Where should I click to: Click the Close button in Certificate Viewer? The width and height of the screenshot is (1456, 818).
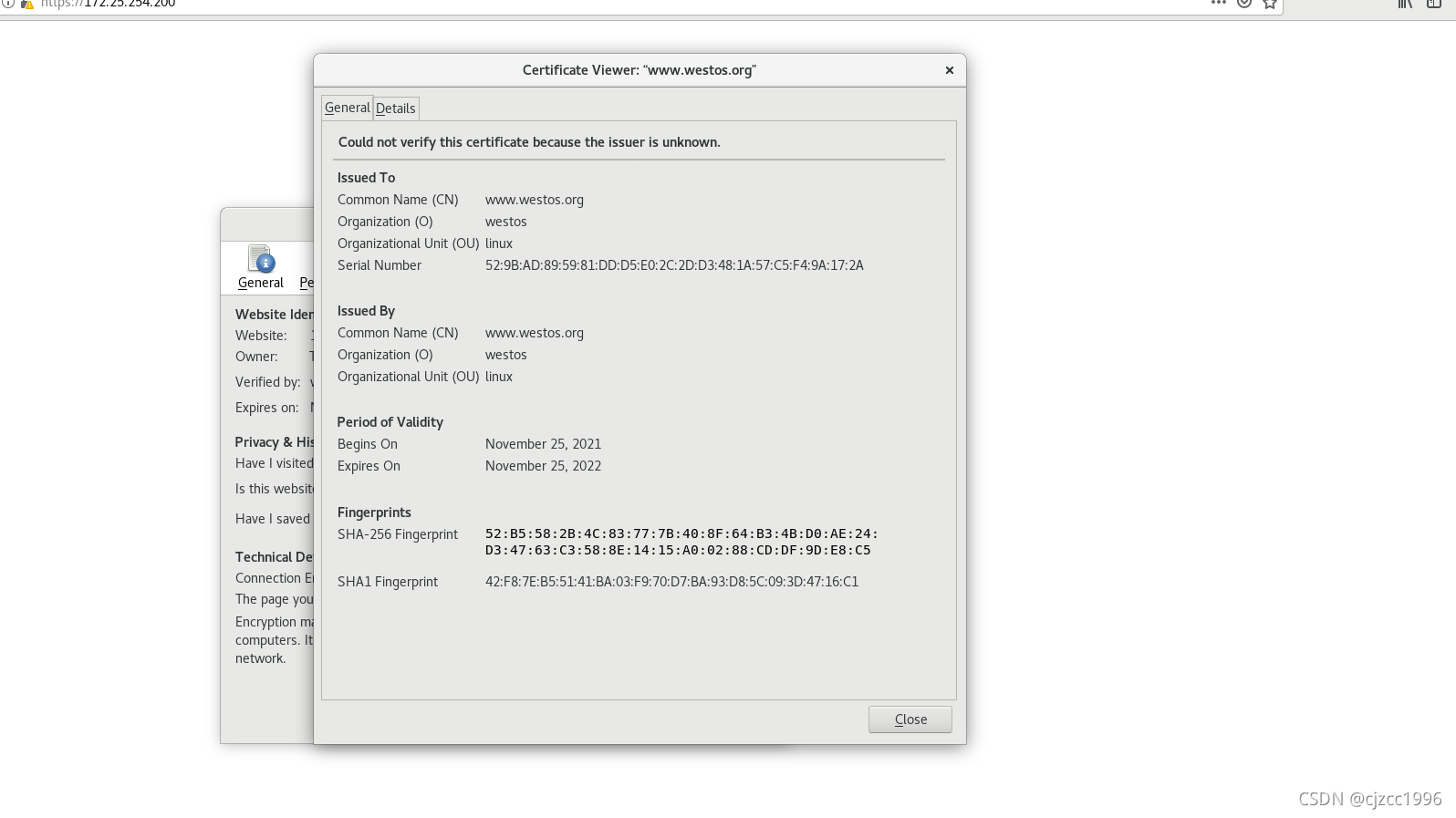(910, 720)
